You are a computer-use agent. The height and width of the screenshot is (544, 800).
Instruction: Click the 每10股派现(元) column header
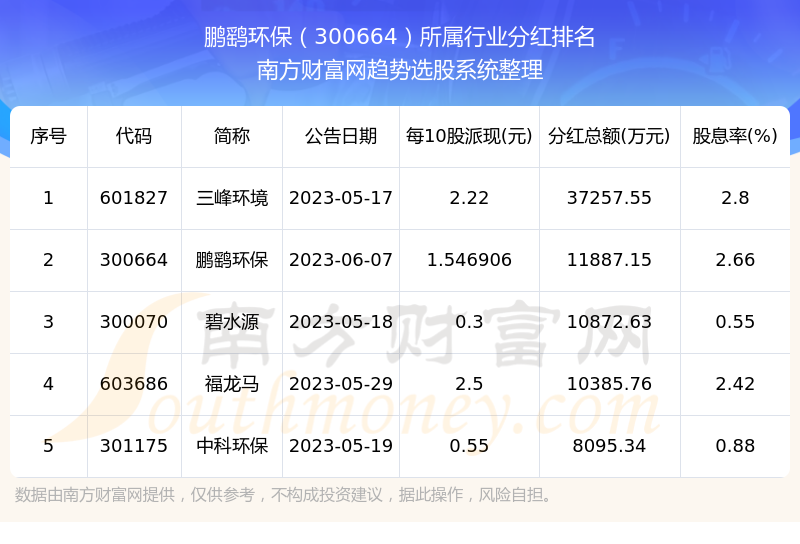(x=469, y=136)
